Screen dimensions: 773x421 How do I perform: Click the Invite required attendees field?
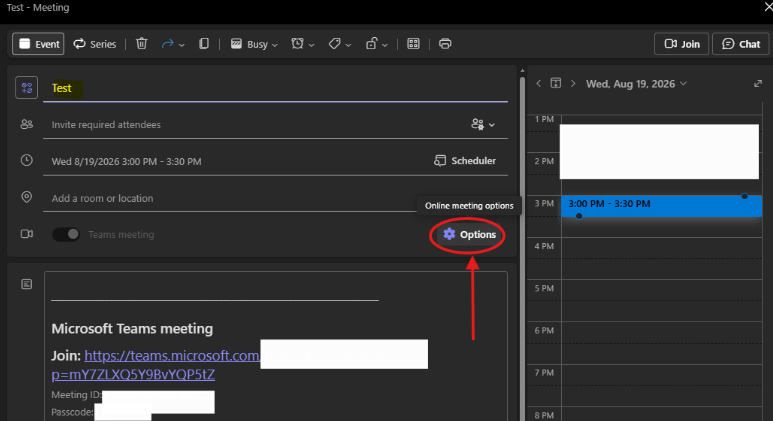click(x=256, y=125)
